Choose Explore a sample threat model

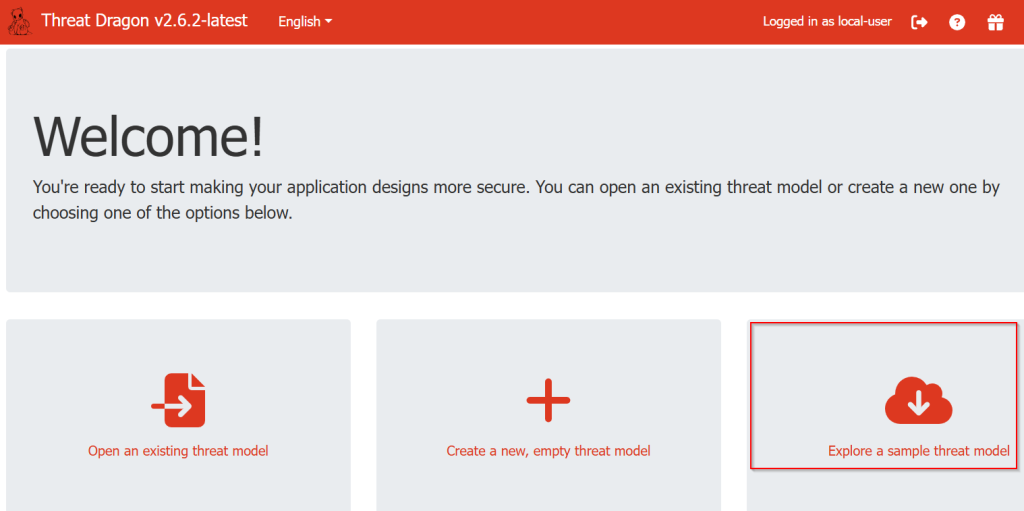pyautogui.click(x=919, y=451)
